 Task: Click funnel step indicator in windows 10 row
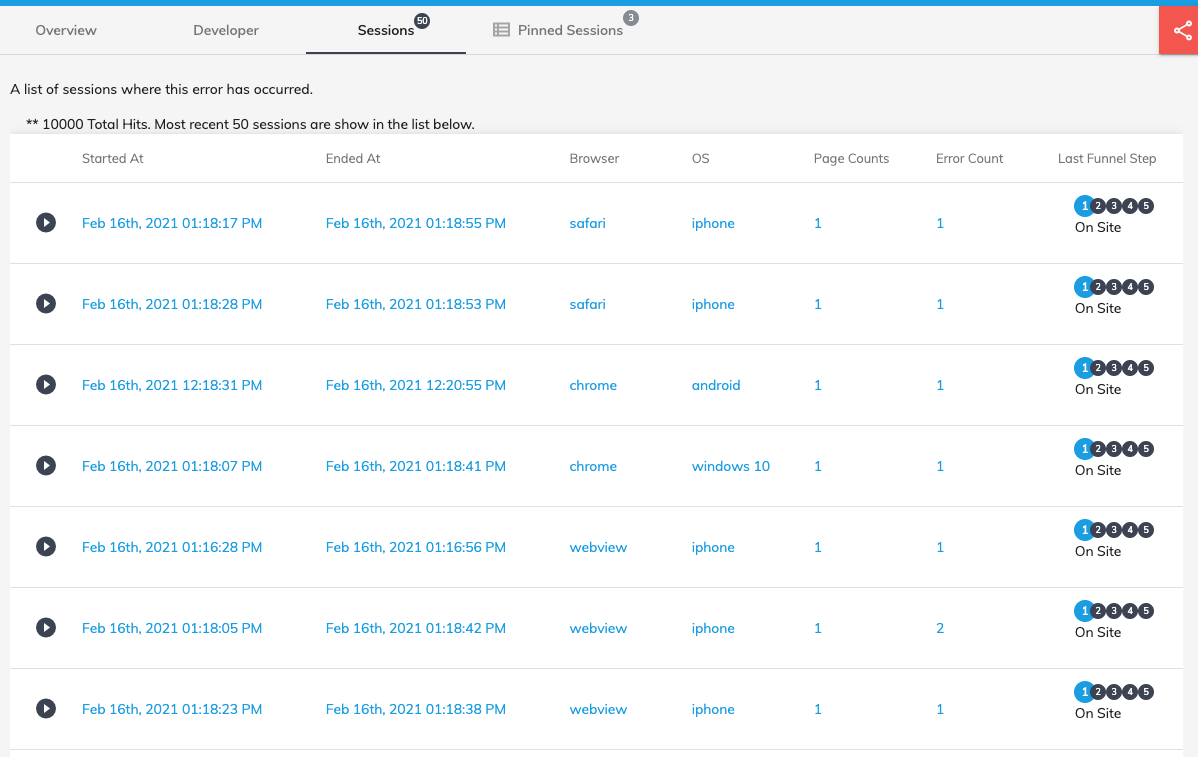(1114, 448)
